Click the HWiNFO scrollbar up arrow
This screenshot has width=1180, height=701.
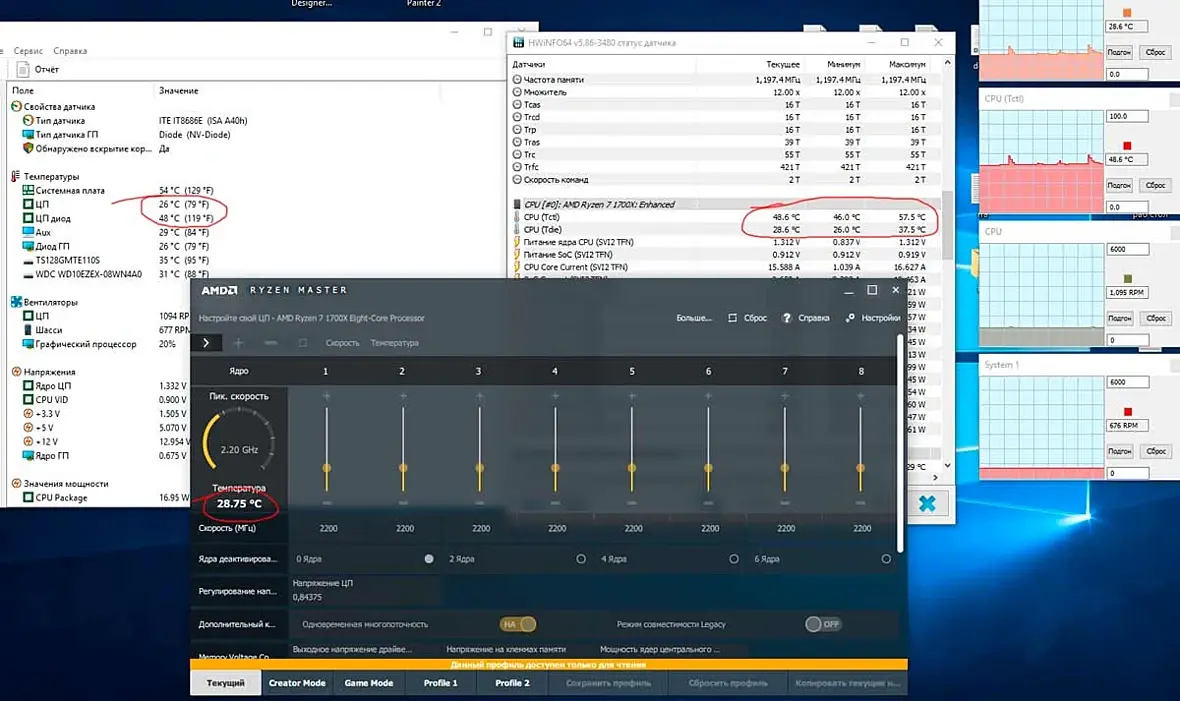pyautogui.click(x=947, y=63)
